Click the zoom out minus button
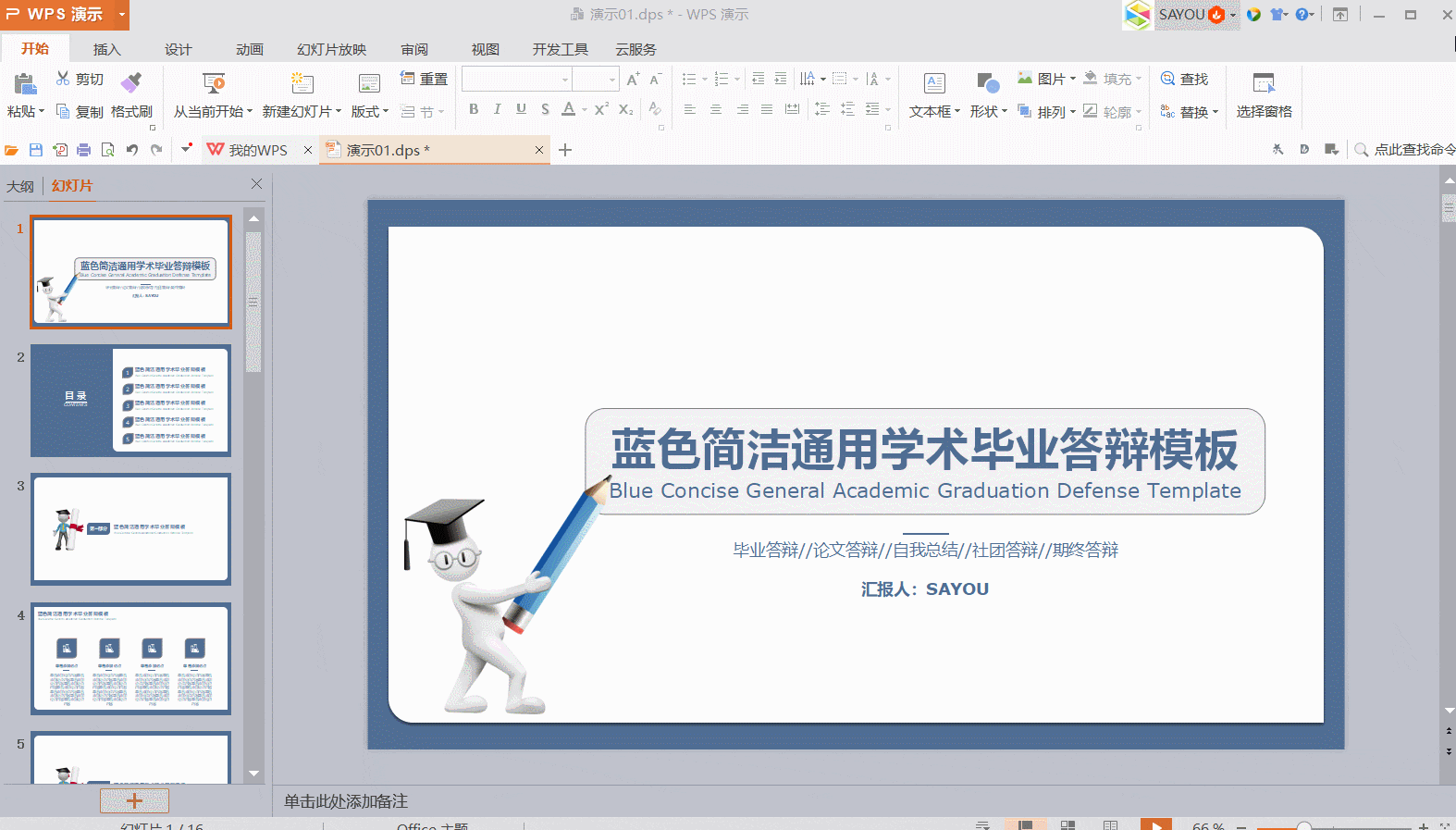The image size is (1456, 830). coord(1241,826)
